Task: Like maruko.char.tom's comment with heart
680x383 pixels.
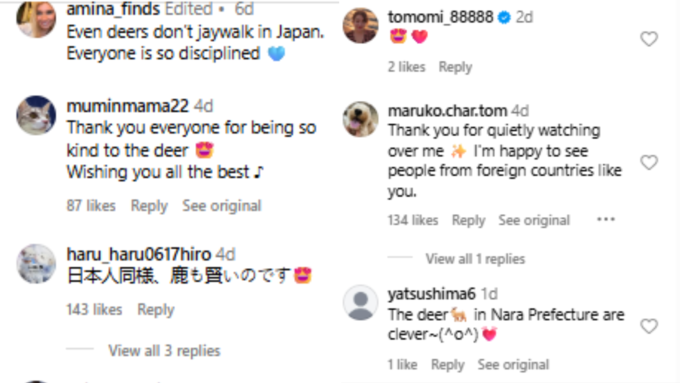Action: click(649, 162)
